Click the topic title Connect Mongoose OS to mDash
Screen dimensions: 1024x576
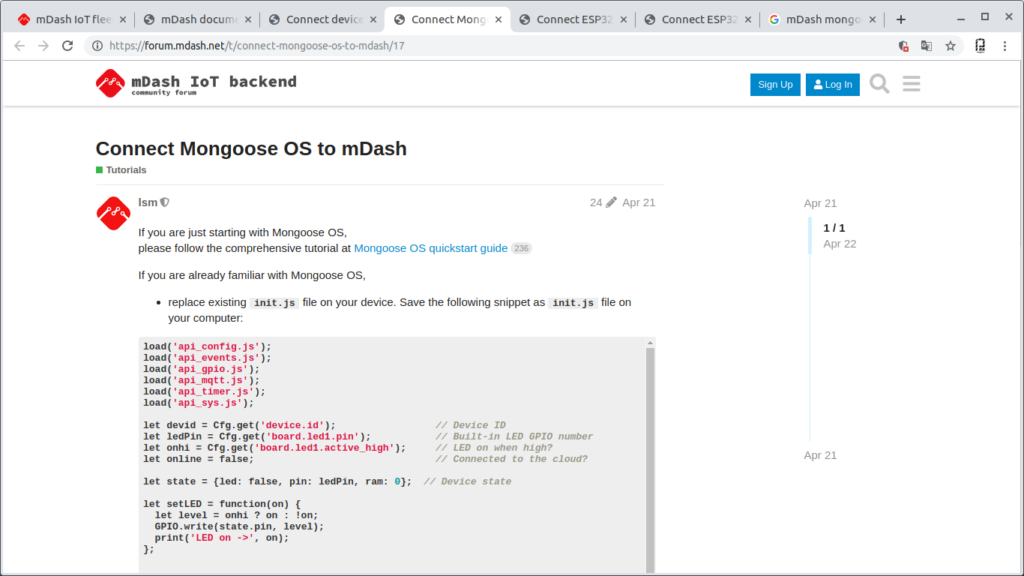tap(251, 149)
